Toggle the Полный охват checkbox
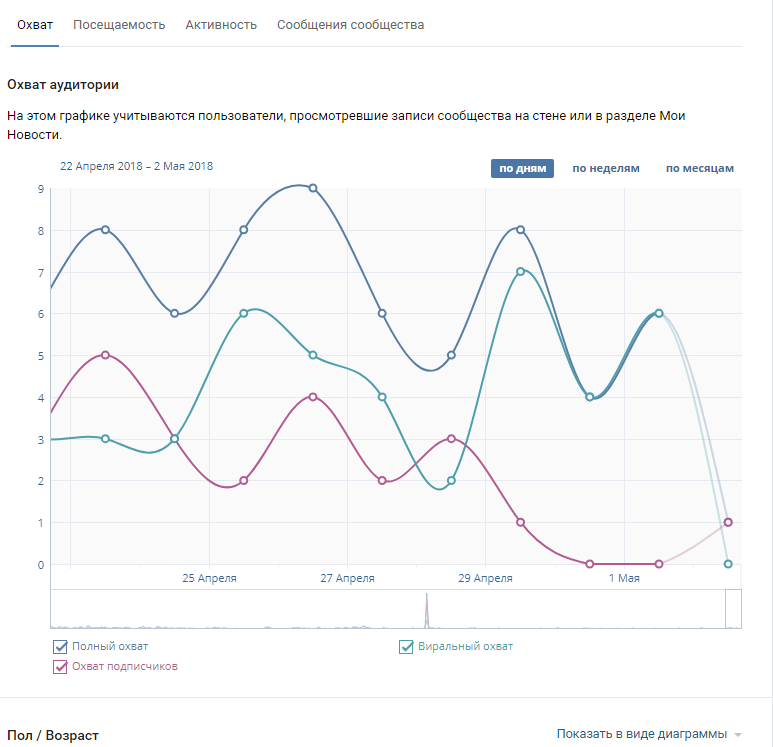The image size is (773, 747). [60, 646]
